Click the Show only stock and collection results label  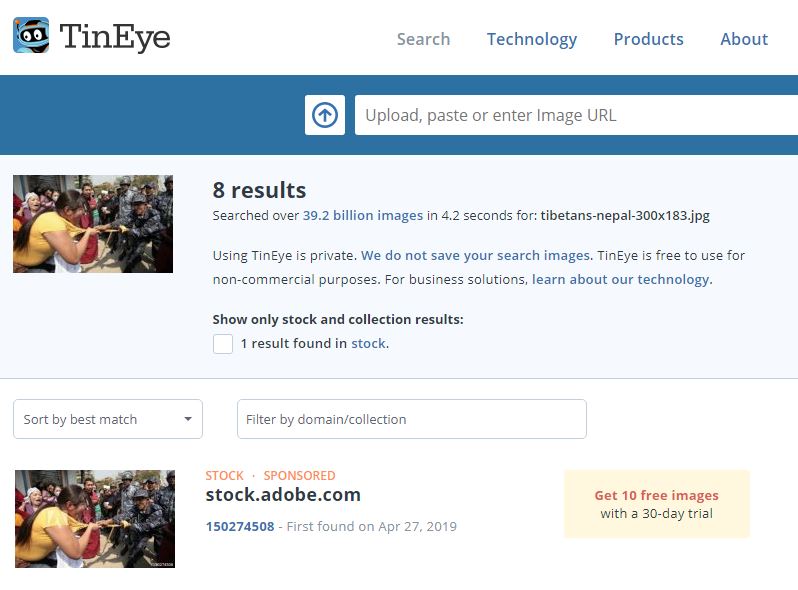338,319
